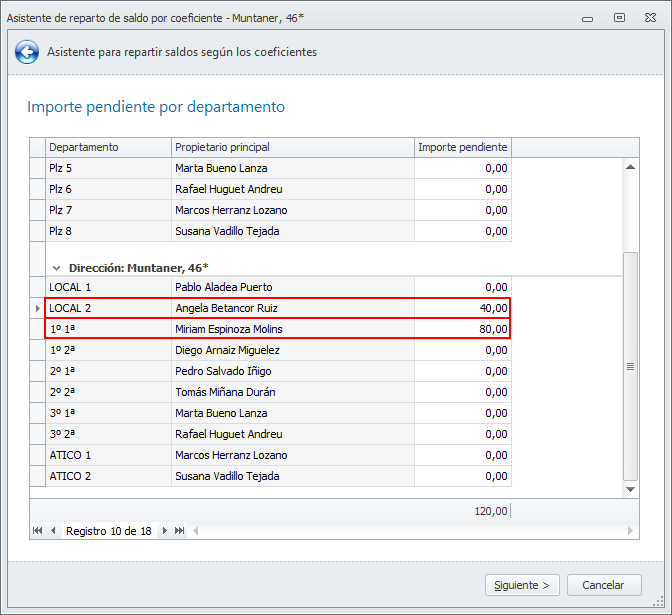Select the Plz 8 department cell
Screen dimensions: 672x615
pos(108,231)
